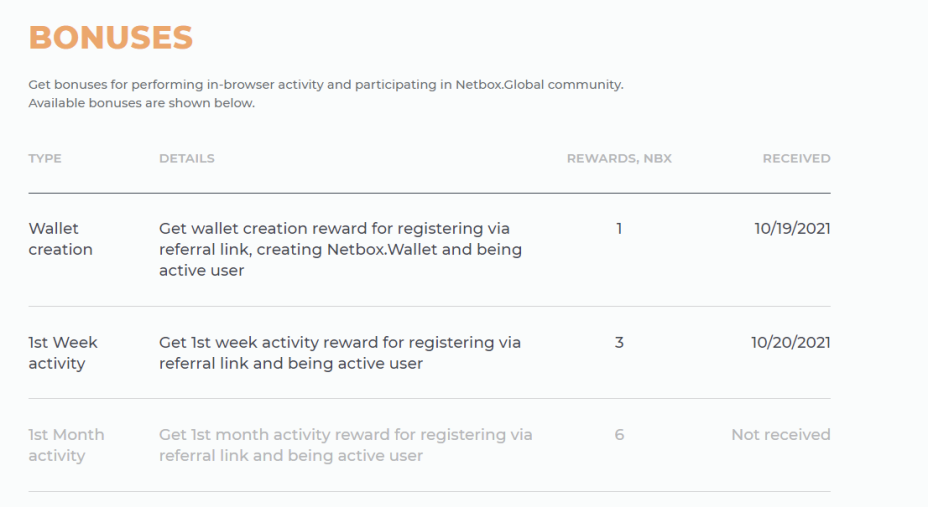Click the wallet creation reward description
The image size is (928, 507).
tap(340, 250)
